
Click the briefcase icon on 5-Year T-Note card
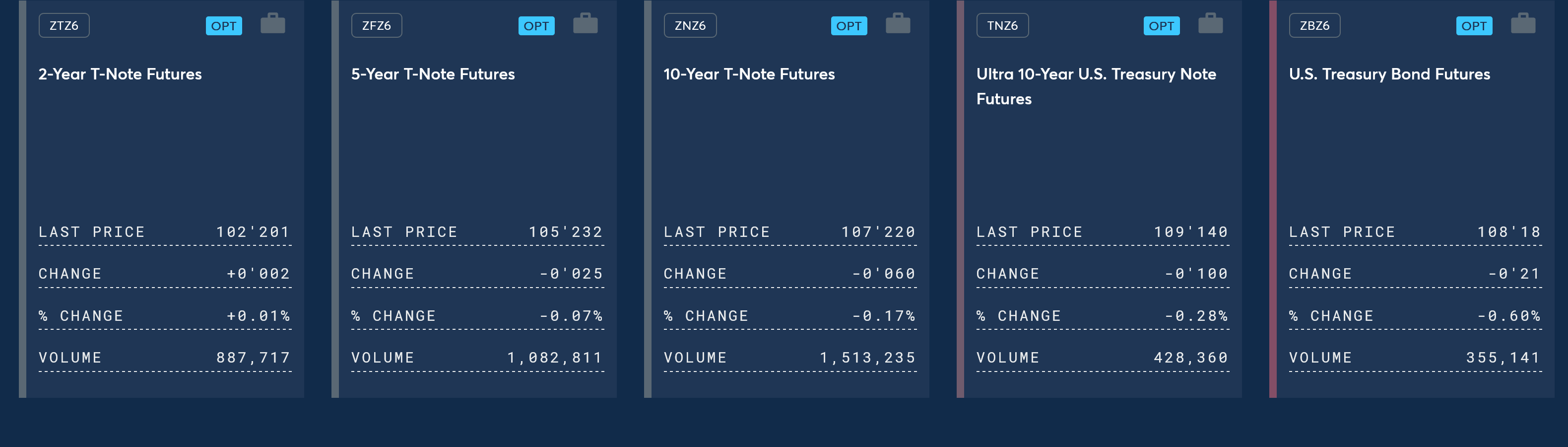point(586,24)
